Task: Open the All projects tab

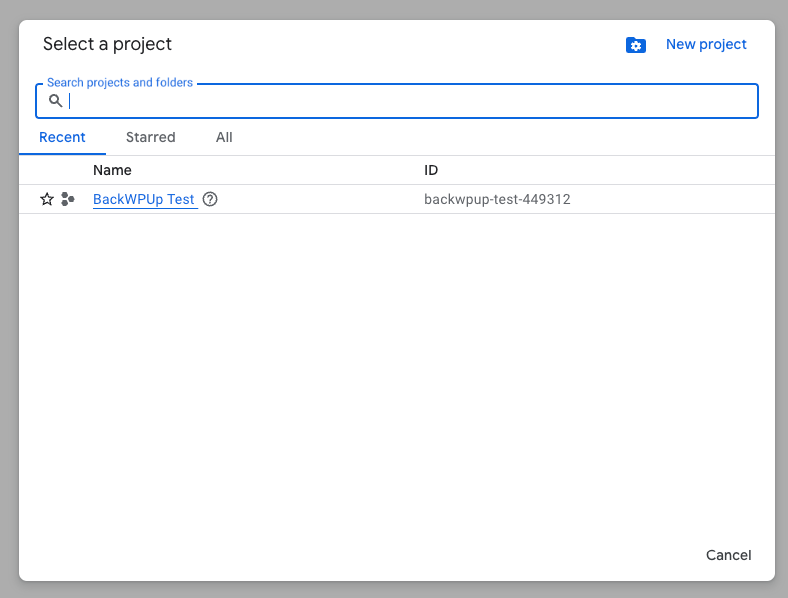Action: click(x=224, y=137)
